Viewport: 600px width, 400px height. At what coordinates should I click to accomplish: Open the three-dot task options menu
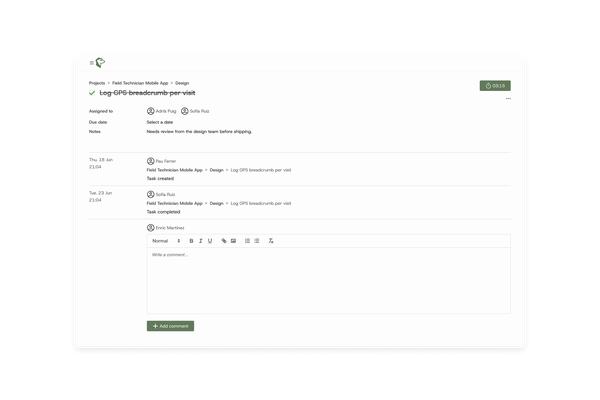508,98
